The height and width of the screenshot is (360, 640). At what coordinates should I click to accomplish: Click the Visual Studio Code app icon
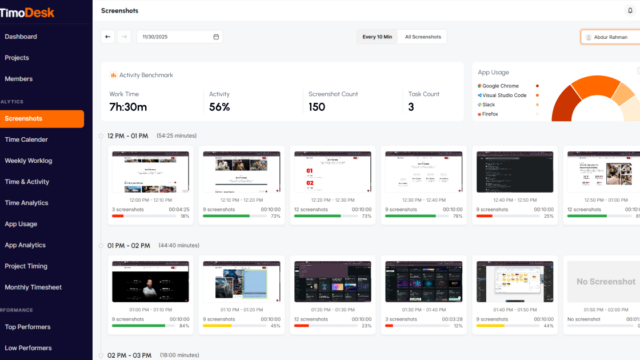(x=480, y=96)
